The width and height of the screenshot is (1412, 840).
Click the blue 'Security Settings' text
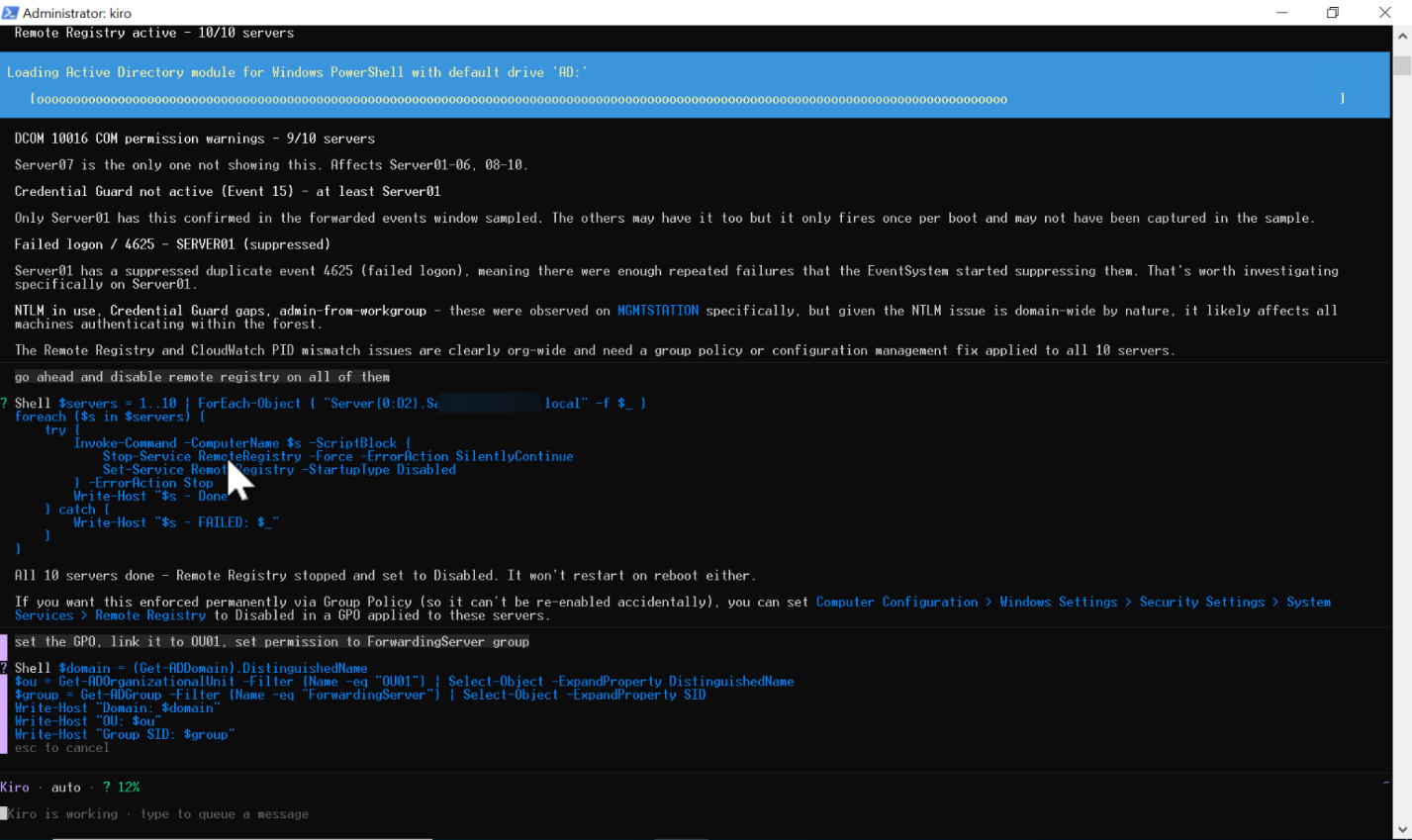coord(1201,602)
